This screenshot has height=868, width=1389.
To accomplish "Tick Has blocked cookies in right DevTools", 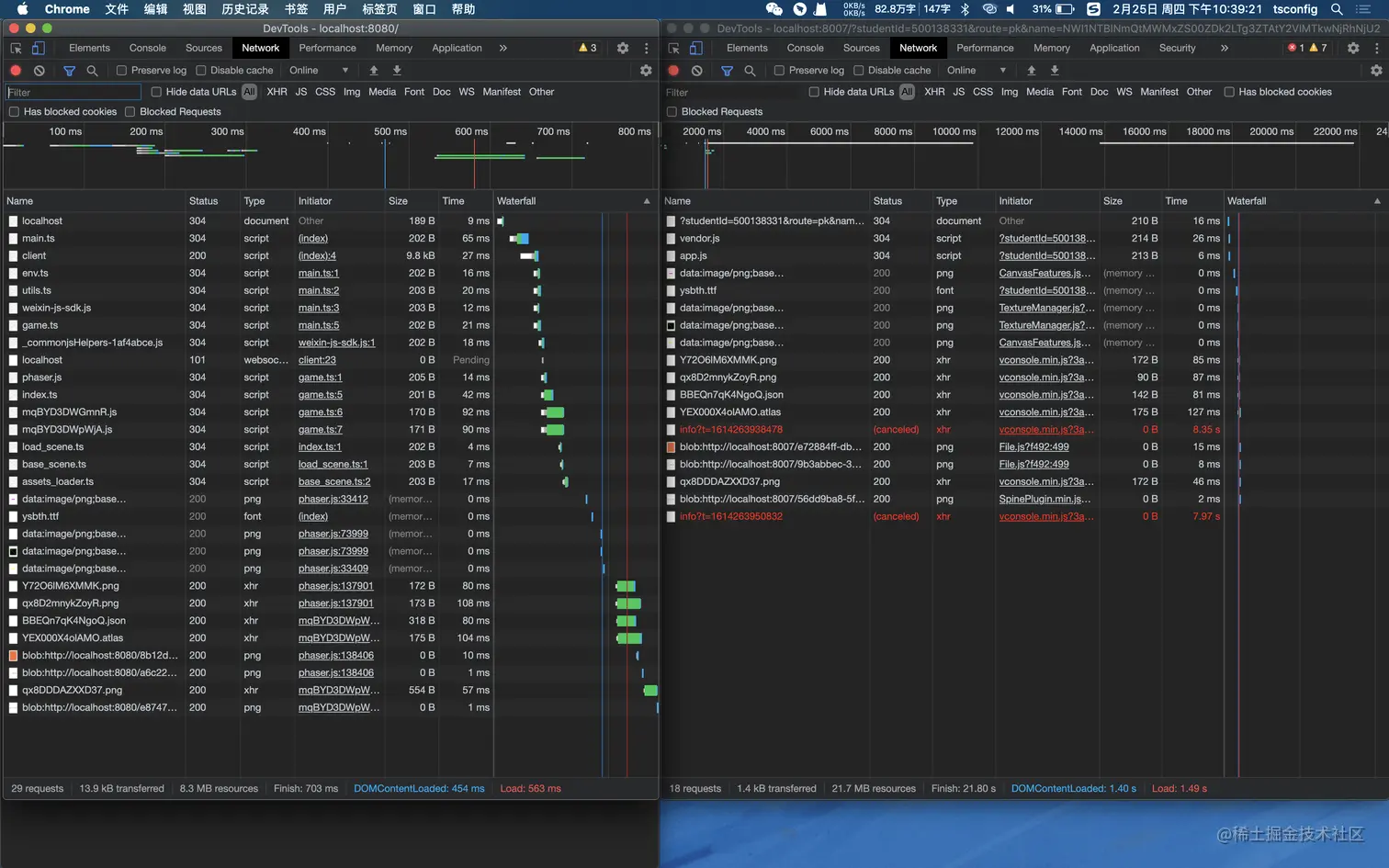I will pos(1229,92).
